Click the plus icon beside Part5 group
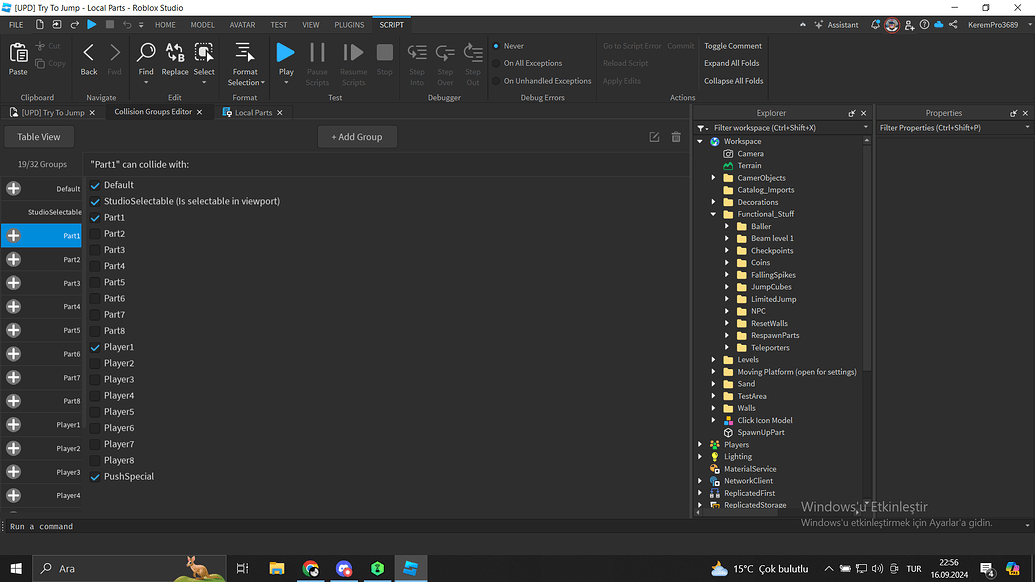The height and width of the screenshot is (582, 1035). click(x=13, y=330)
